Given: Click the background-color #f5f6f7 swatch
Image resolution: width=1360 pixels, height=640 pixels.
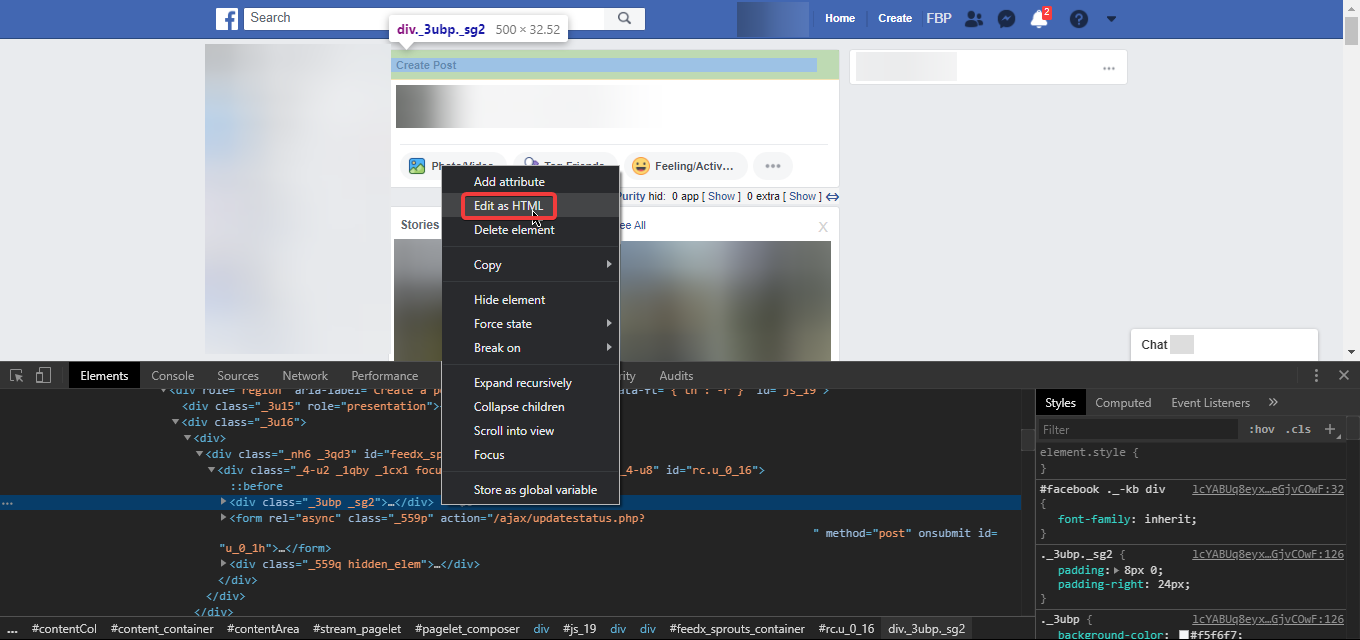Looking at the screenshot, I should click(1182, 635).
